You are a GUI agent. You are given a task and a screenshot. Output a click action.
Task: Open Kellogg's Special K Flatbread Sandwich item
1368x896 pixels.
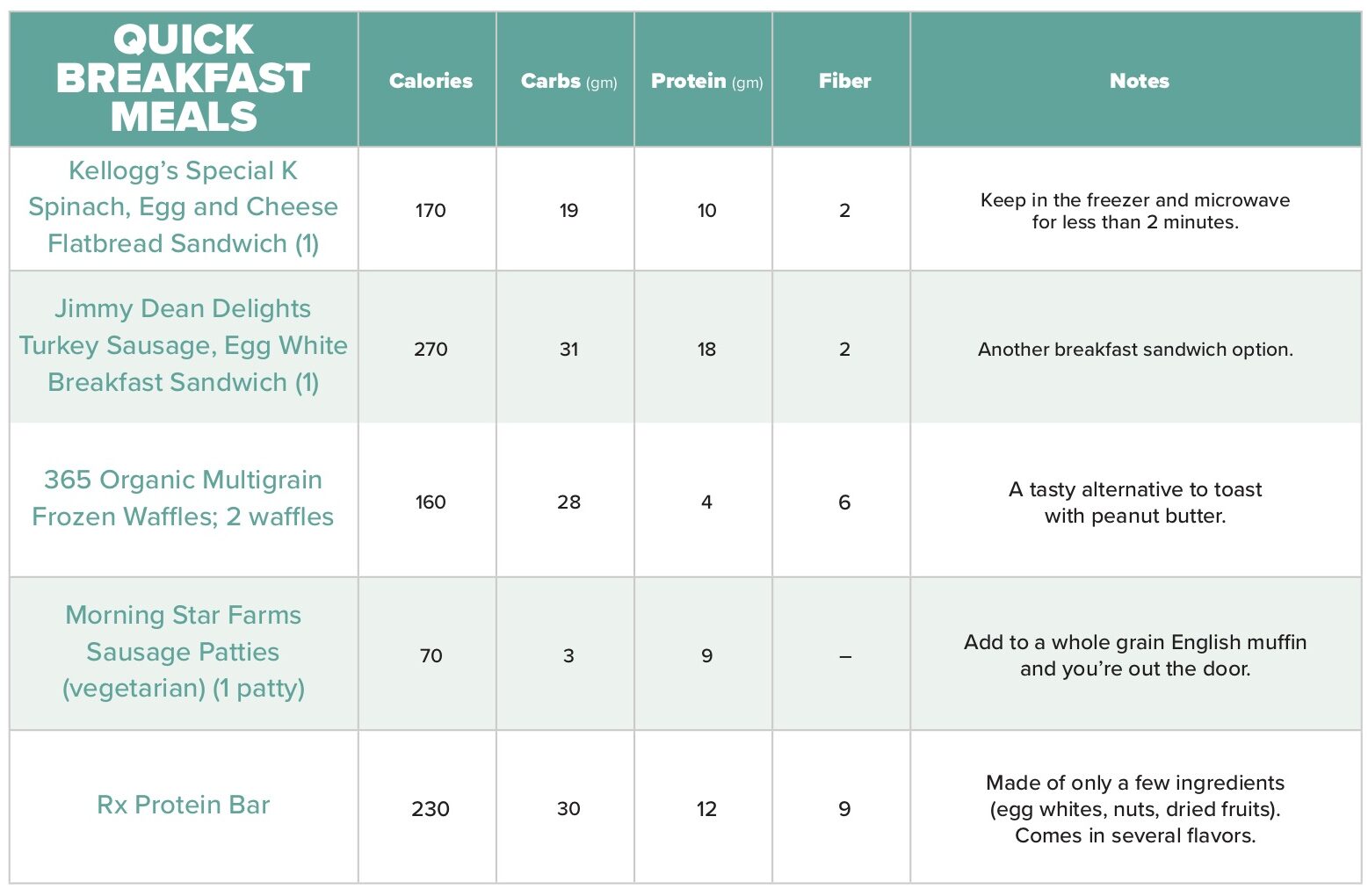pos(183,207)
